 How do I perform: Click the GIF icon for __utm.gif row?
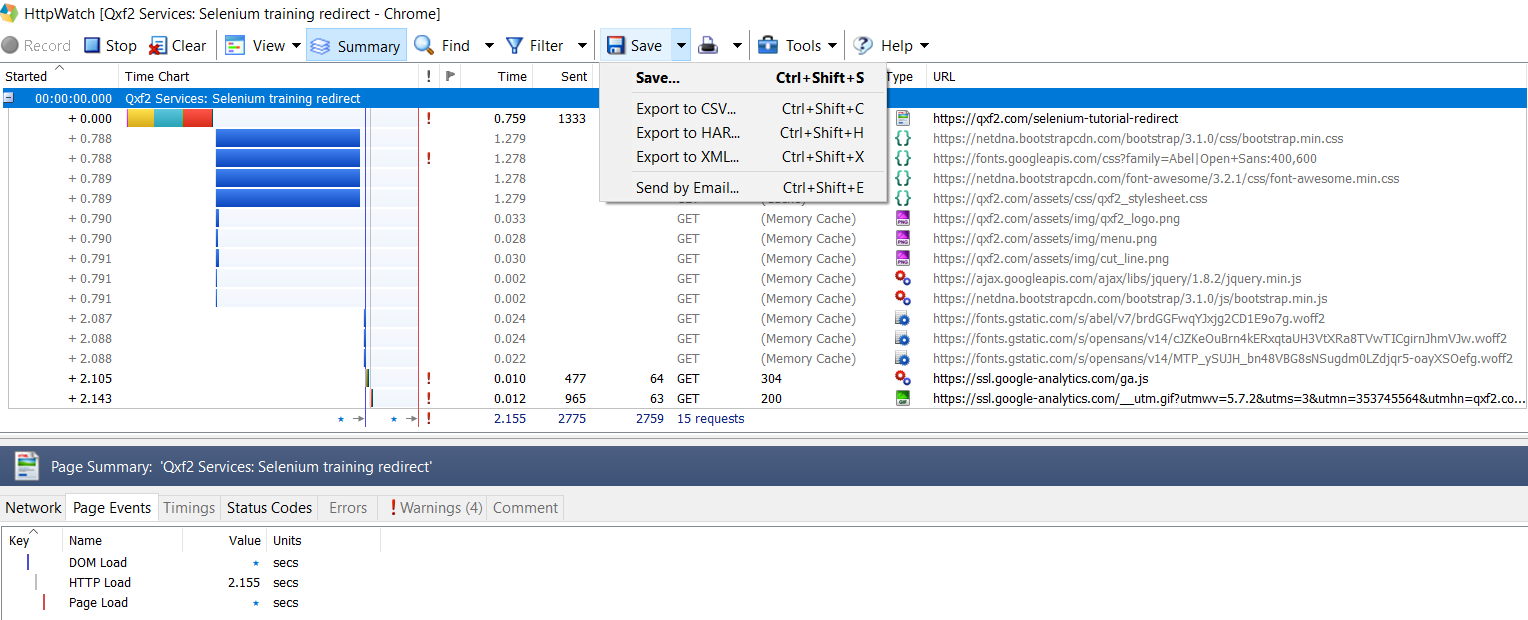(903, 399)
